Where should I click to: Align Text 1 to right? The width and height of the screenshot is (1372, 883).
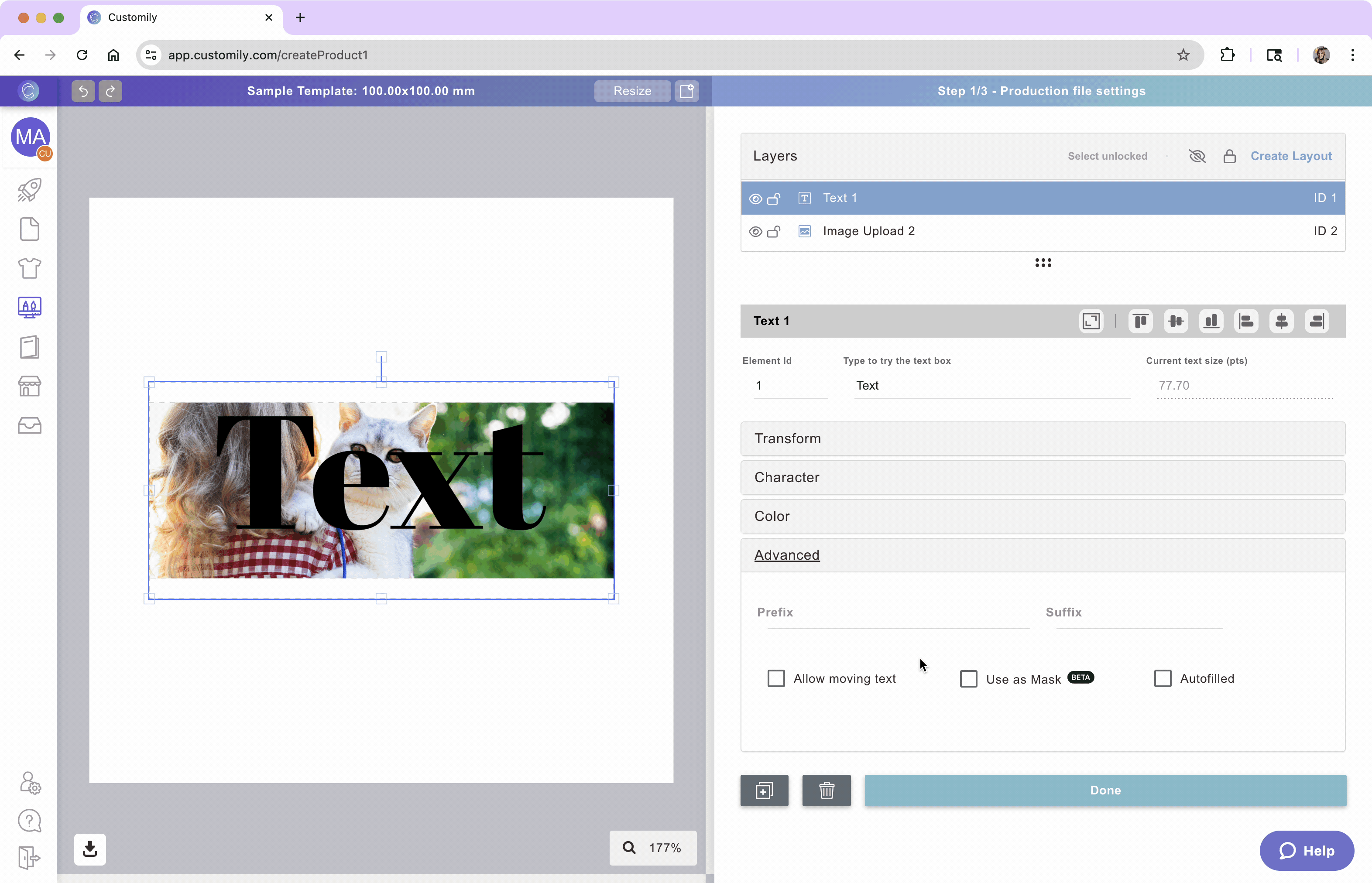1317,321
